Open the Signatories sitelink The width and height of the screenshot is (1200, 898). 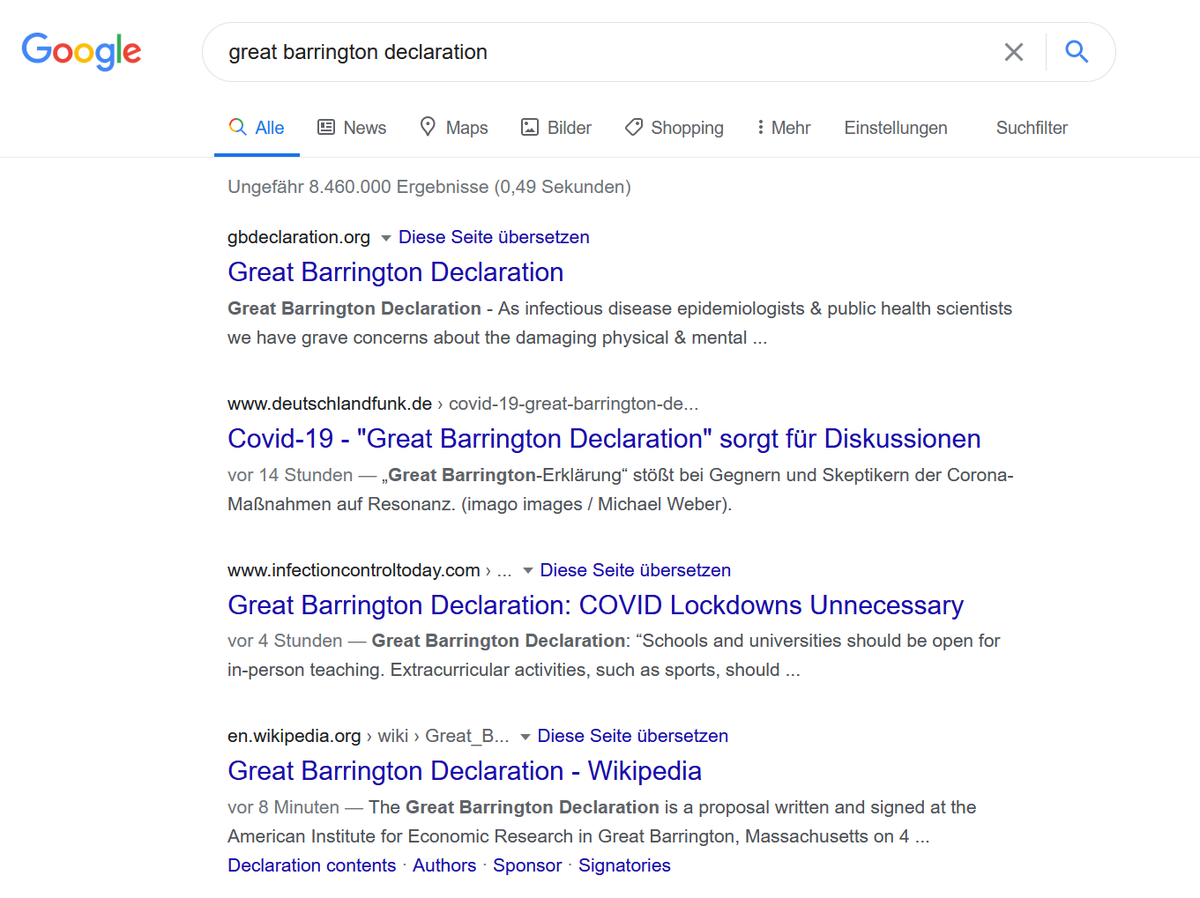(624, 865)
